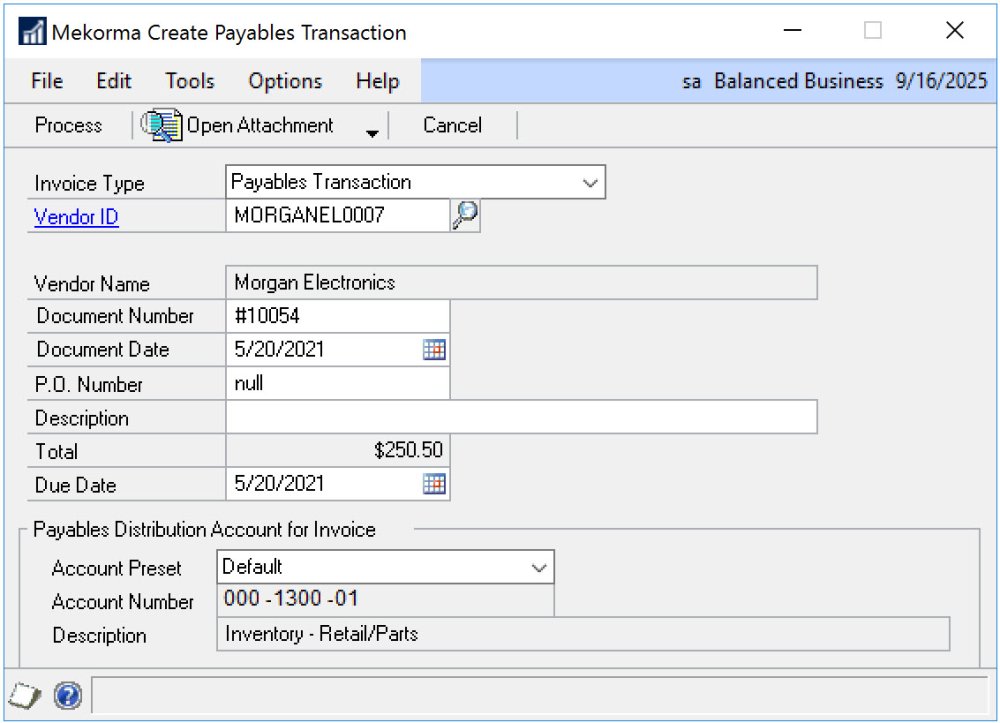The image size is (1000, 723).
Task: Open contextual help via the question mark icon
Action: [x=66, y=696]
